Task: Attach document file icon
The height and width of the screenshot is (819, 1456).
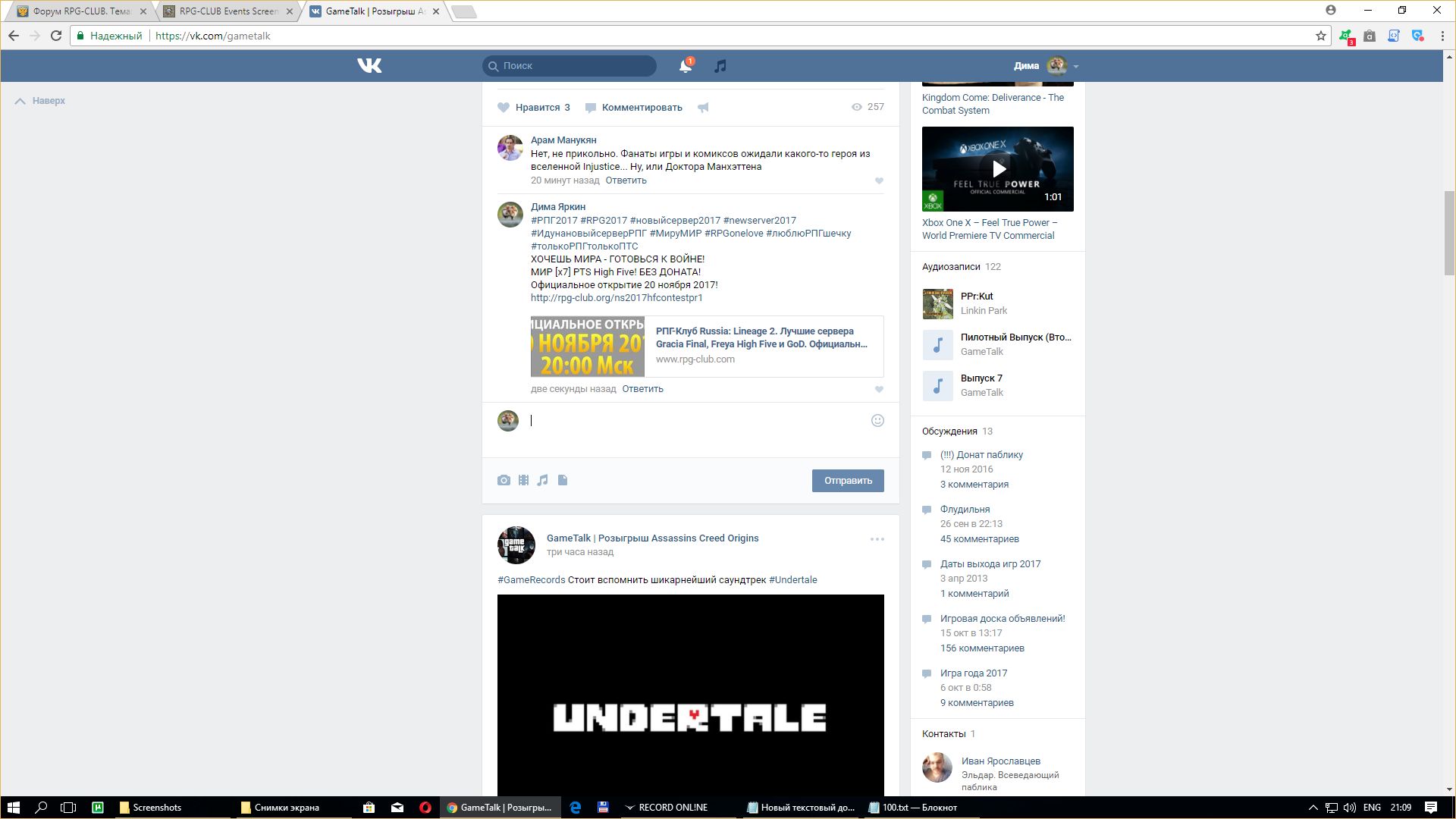Action: pyautogui.click(x=563, y=480)
